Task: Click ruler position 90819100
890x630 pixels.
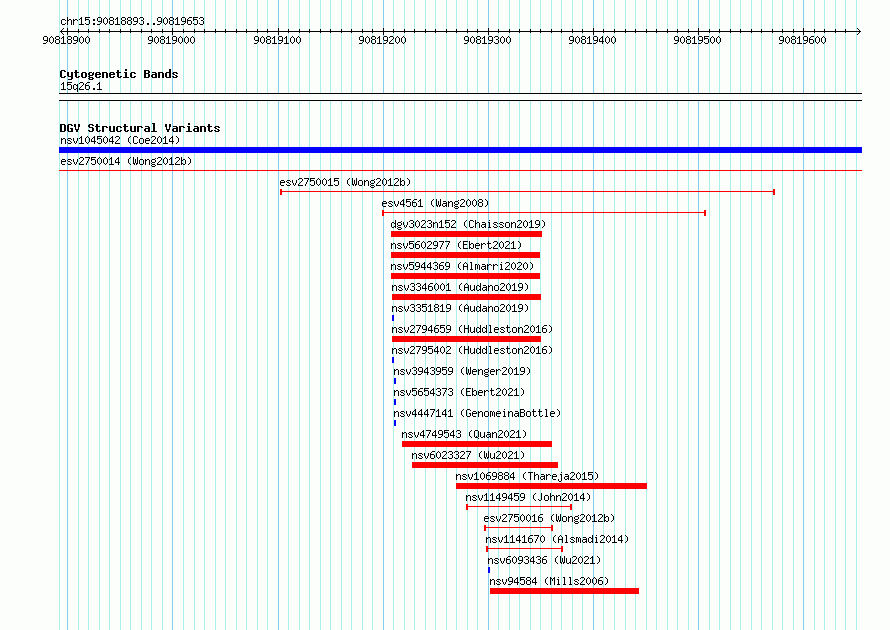Action: pos(278,40)
